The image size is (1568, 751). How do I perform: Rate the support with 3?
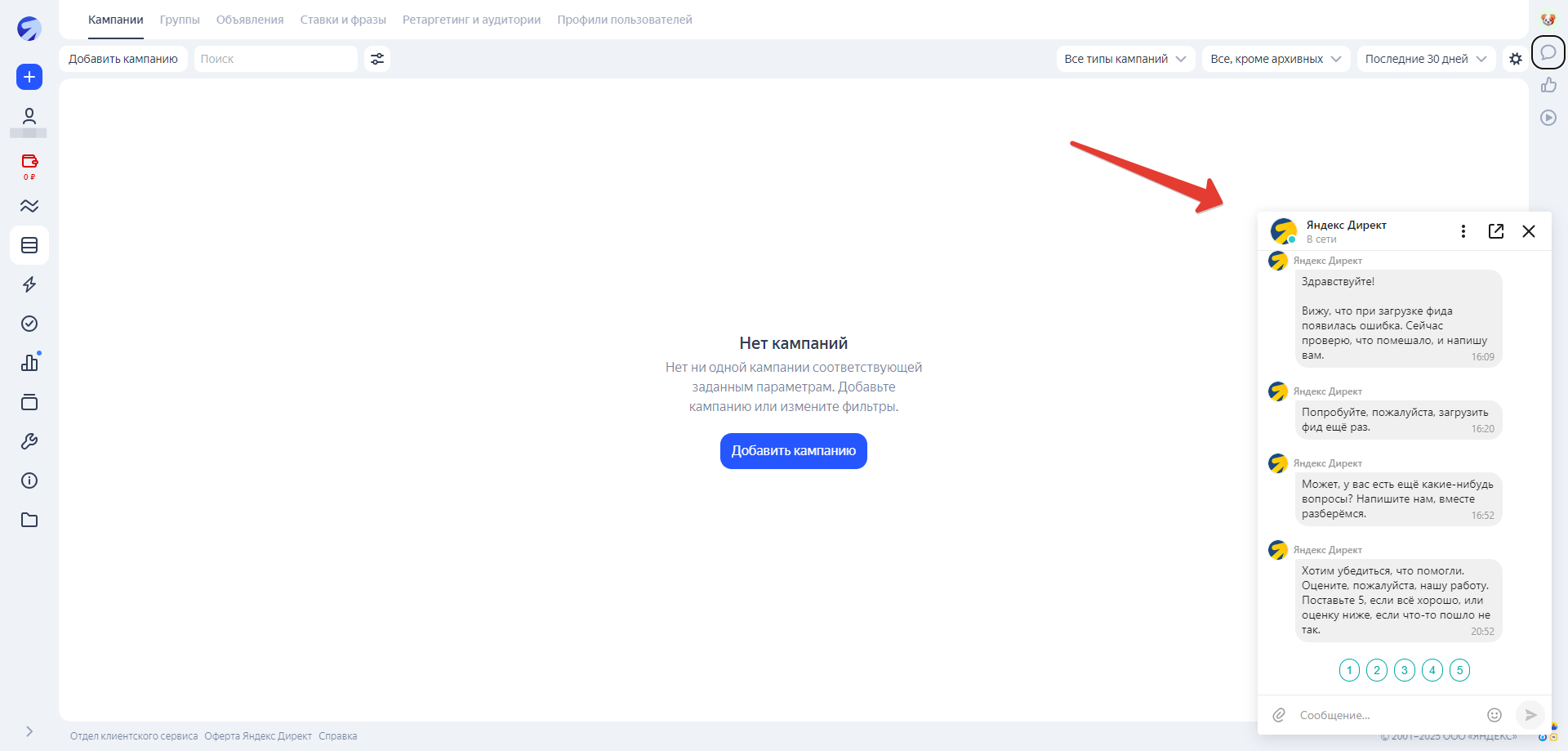(x=1405, y=670)
